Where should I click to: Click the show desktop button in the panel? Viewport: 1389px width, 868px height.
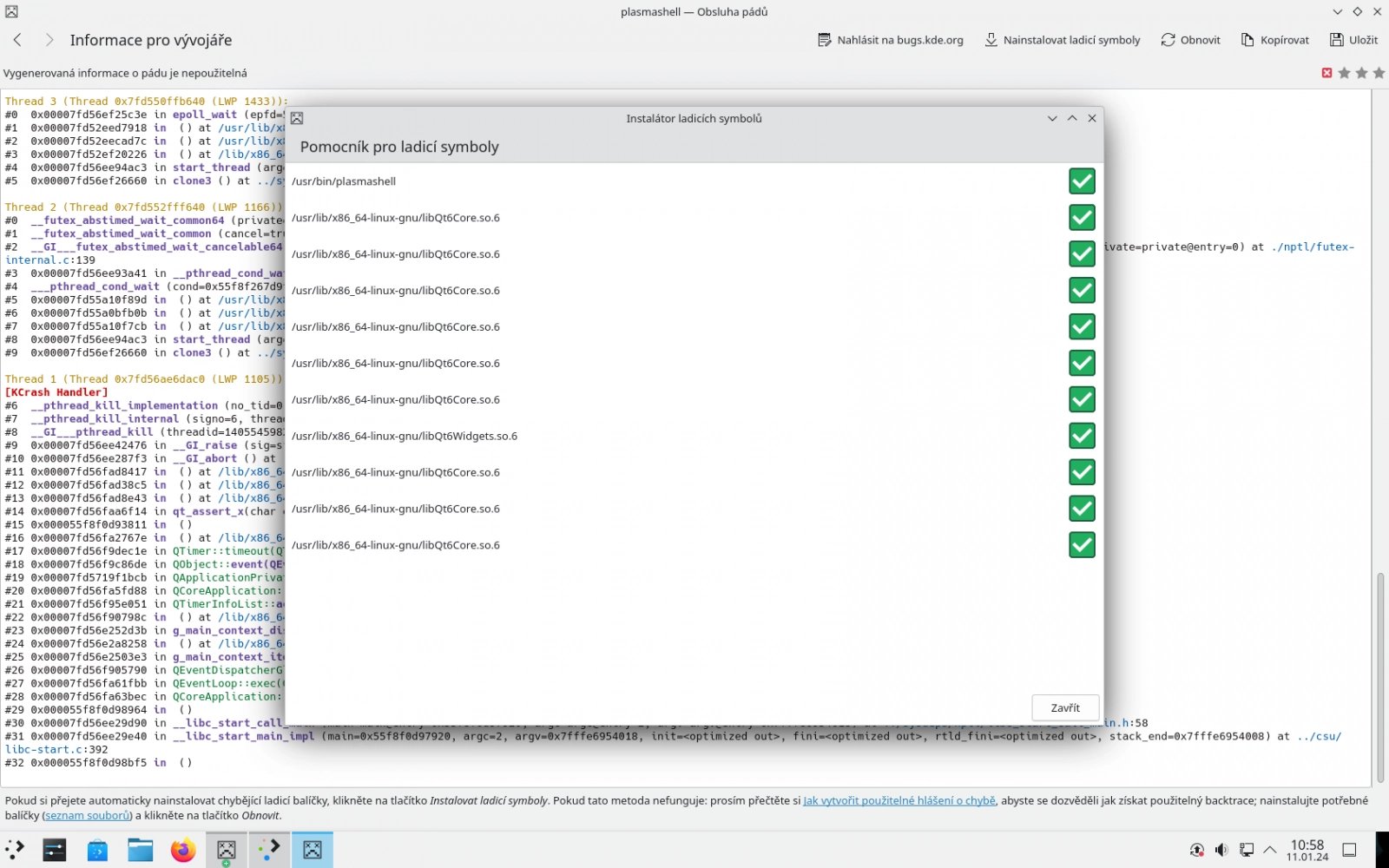[x=1349, y=850]
